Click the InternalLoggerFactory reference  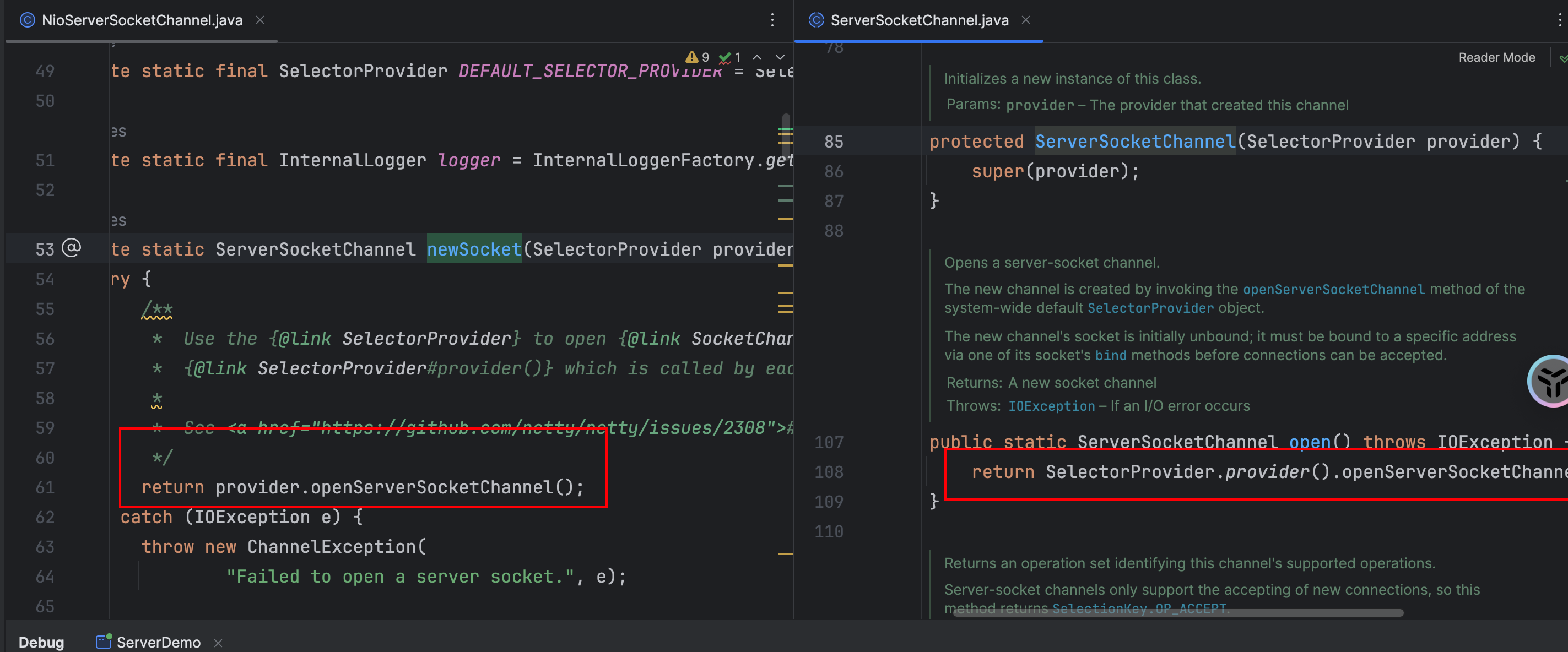644,161
